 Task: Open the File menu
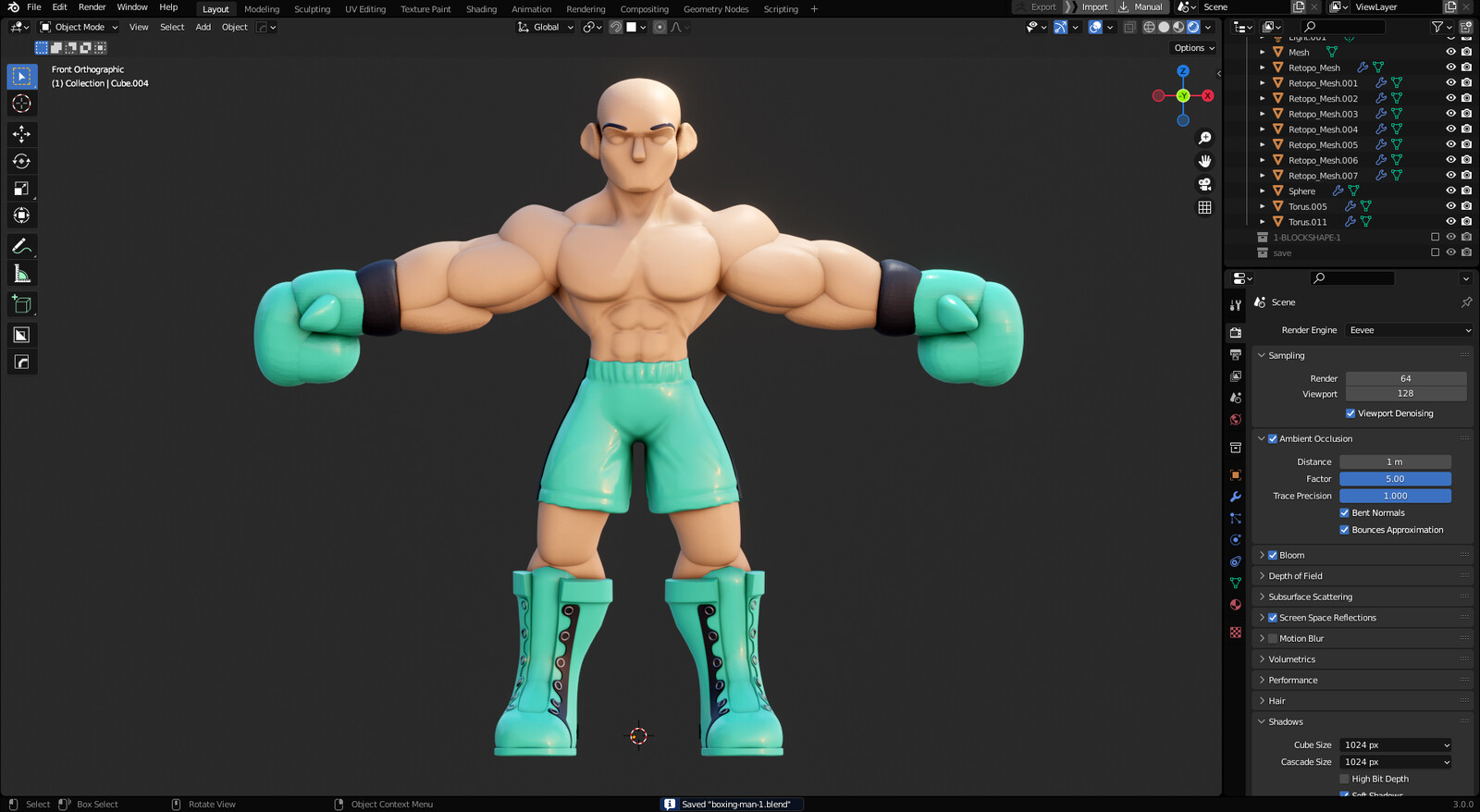click(x=34, y=7)
